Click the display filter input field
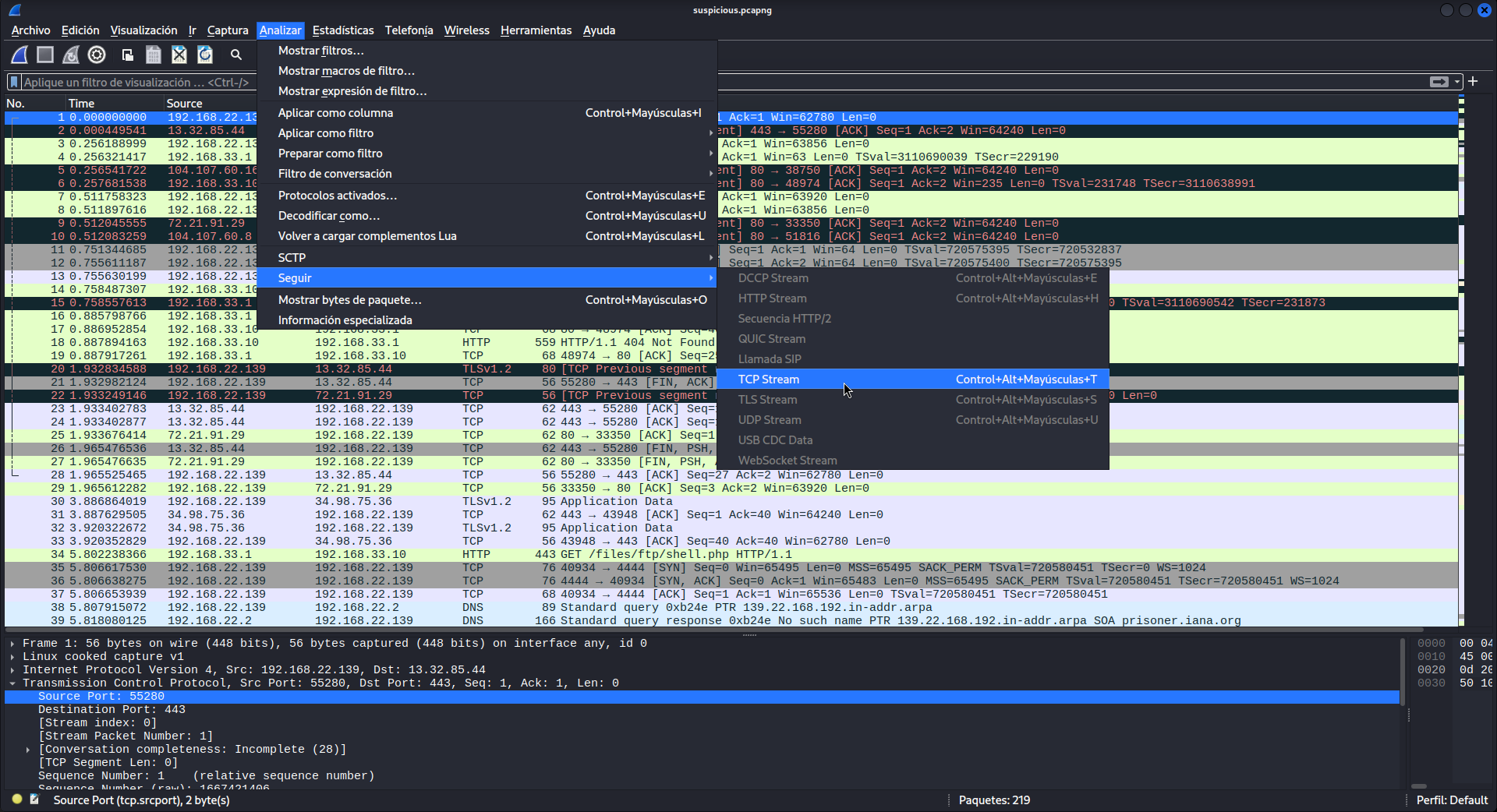Viewport: 1497px width, 812px height. (724, 82)
